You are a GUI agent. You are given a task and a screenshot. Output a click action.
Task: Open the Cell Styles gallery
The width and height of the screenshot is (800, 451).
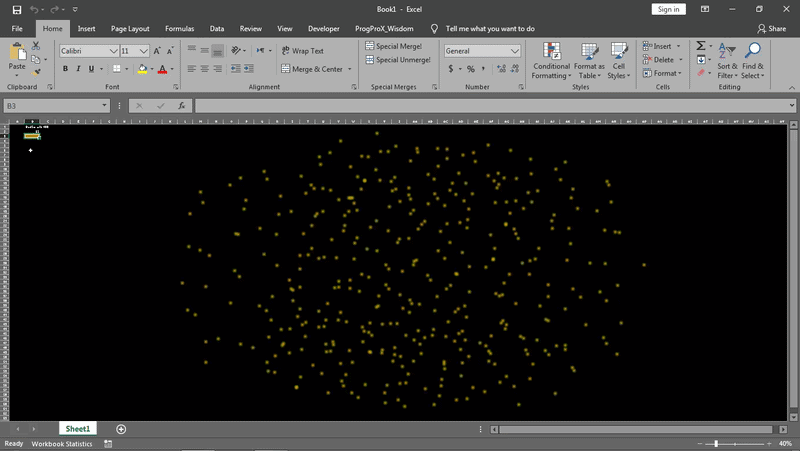tap(619, 61)
